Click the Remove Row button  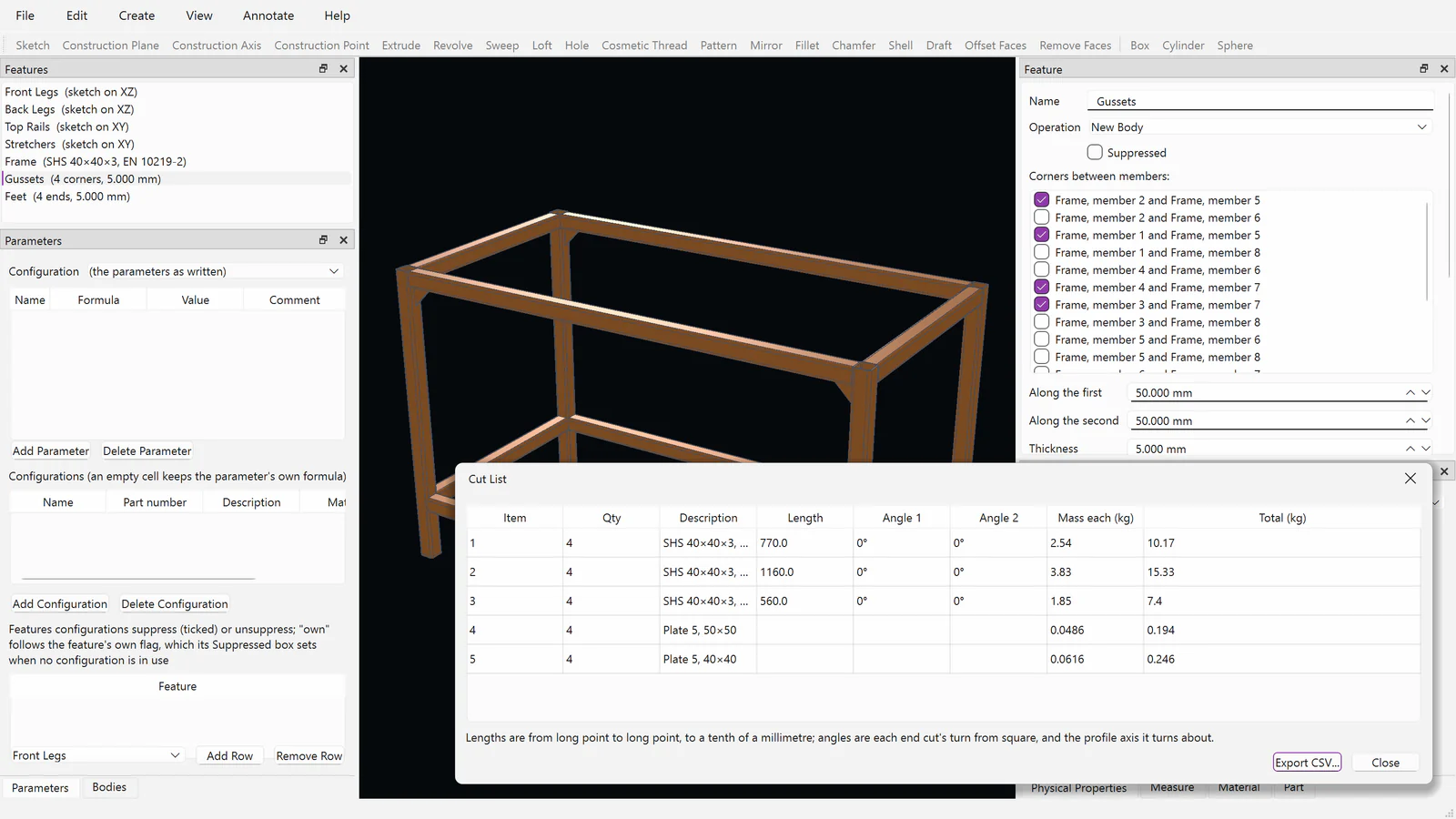309,756
